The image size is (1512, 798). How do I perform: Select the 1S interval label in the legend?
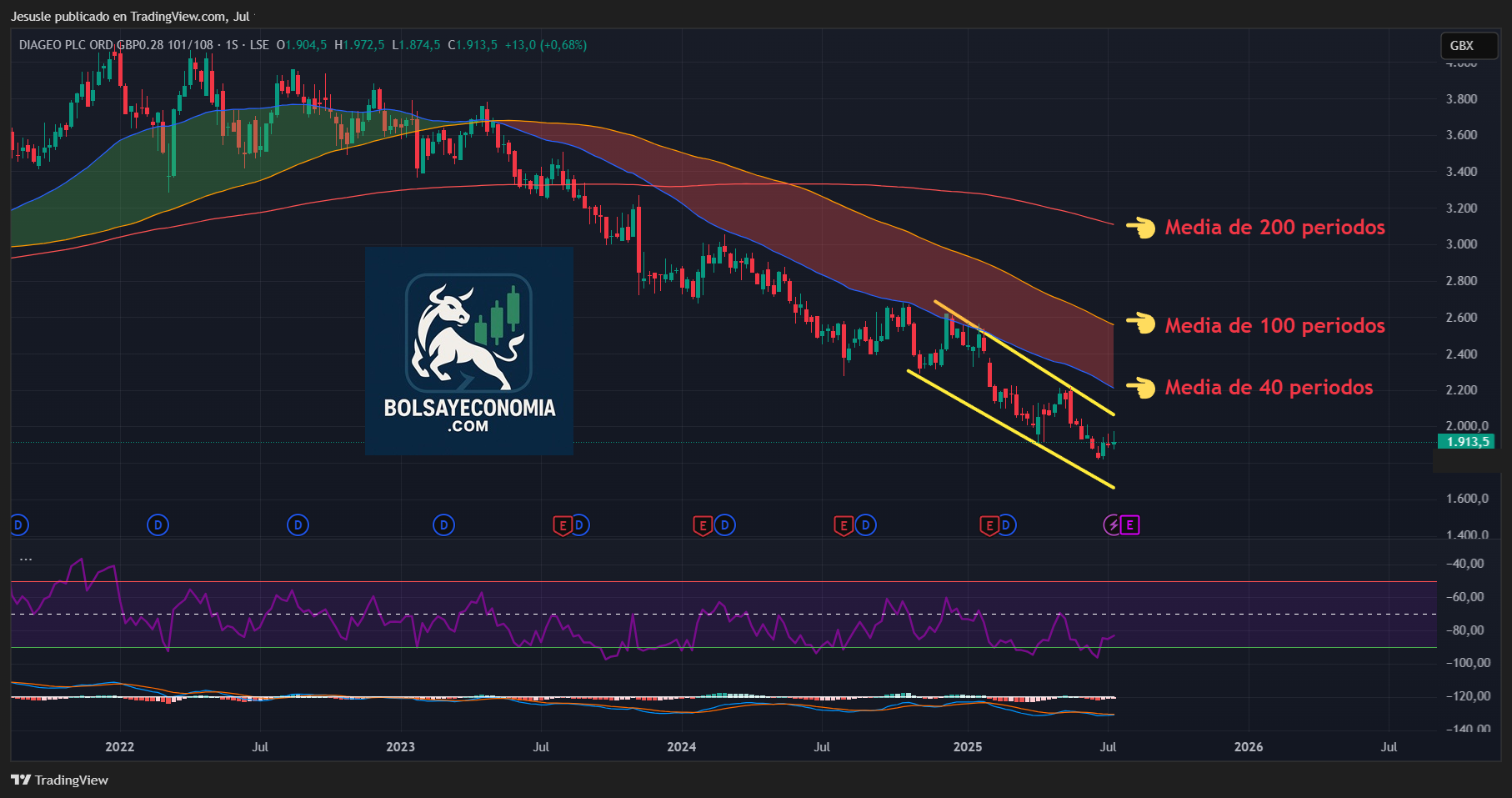pyautogui.click(x=232, y=45)
